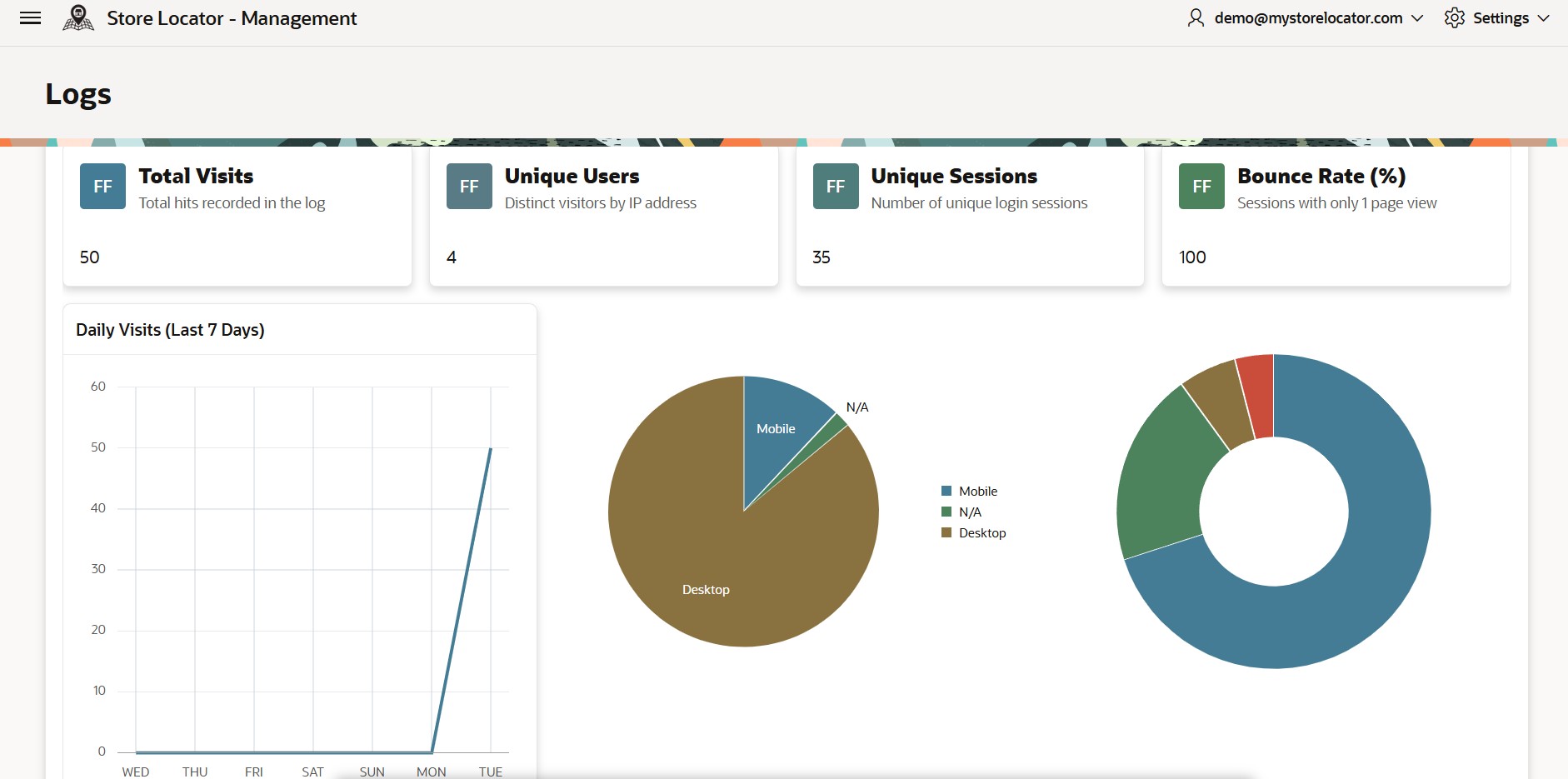Open the hamburger navigation menu
Image resolution: width=1568 pixels, height=779 pixels.
(30, 18)
